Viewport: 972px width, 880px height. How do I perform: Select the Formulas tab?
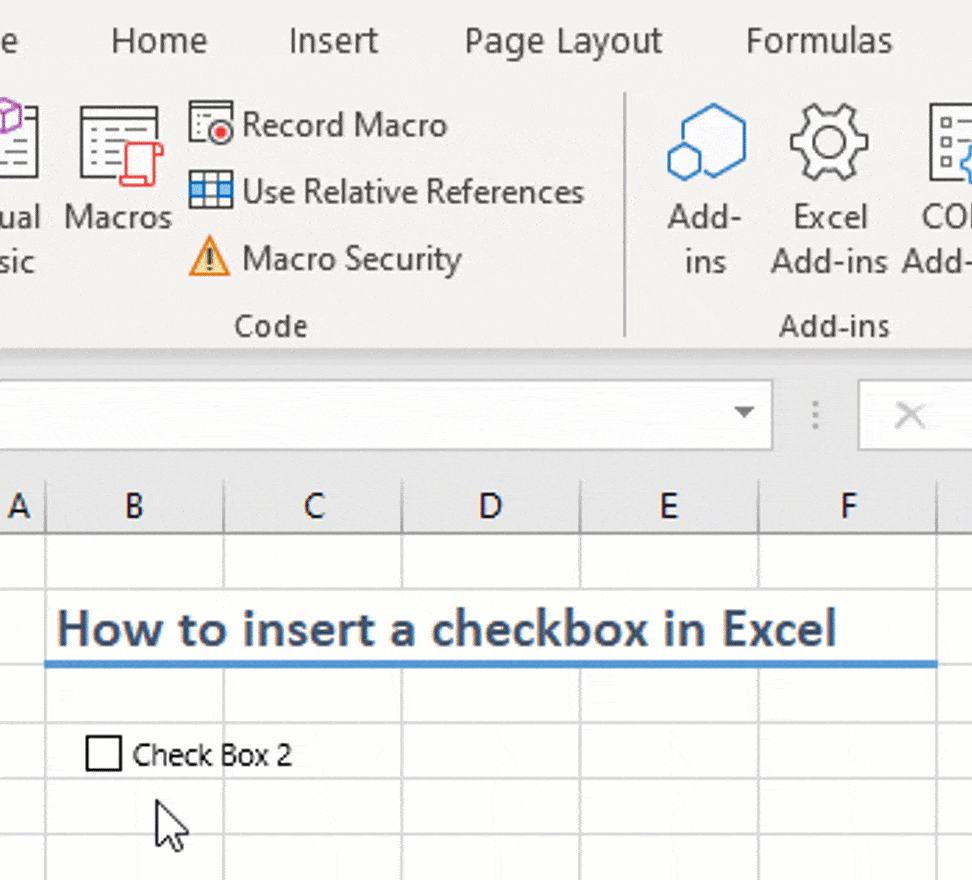click(x=819, y=40)
